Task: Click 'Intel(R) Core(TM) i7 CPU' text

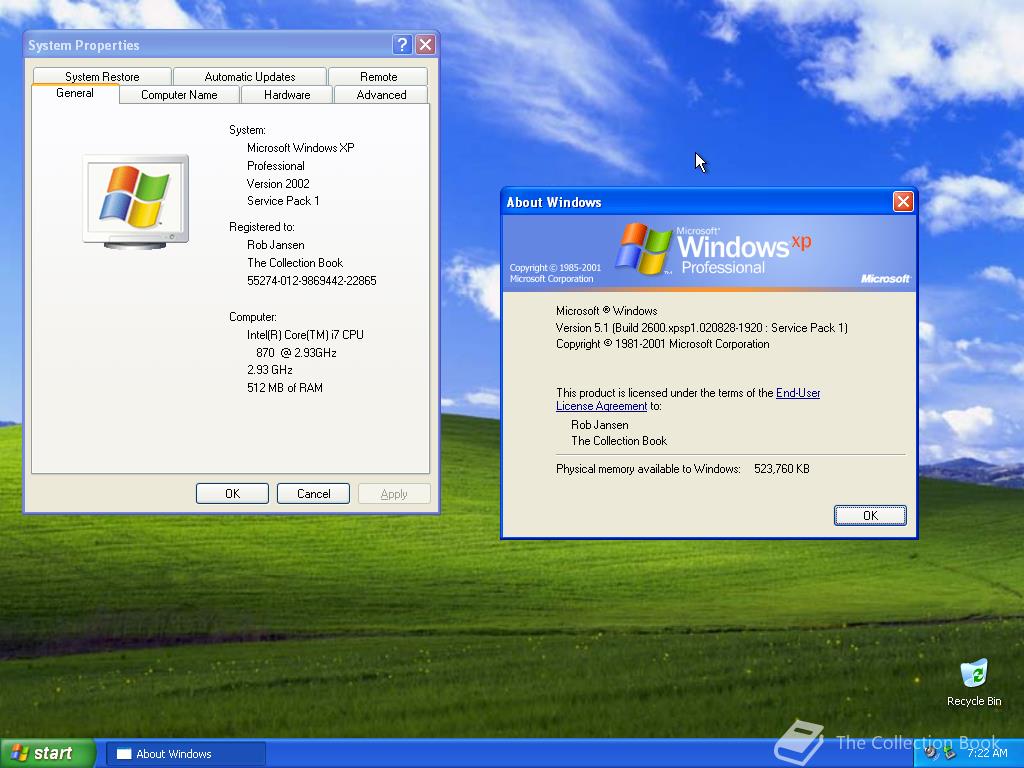Action: click(305, 334)
